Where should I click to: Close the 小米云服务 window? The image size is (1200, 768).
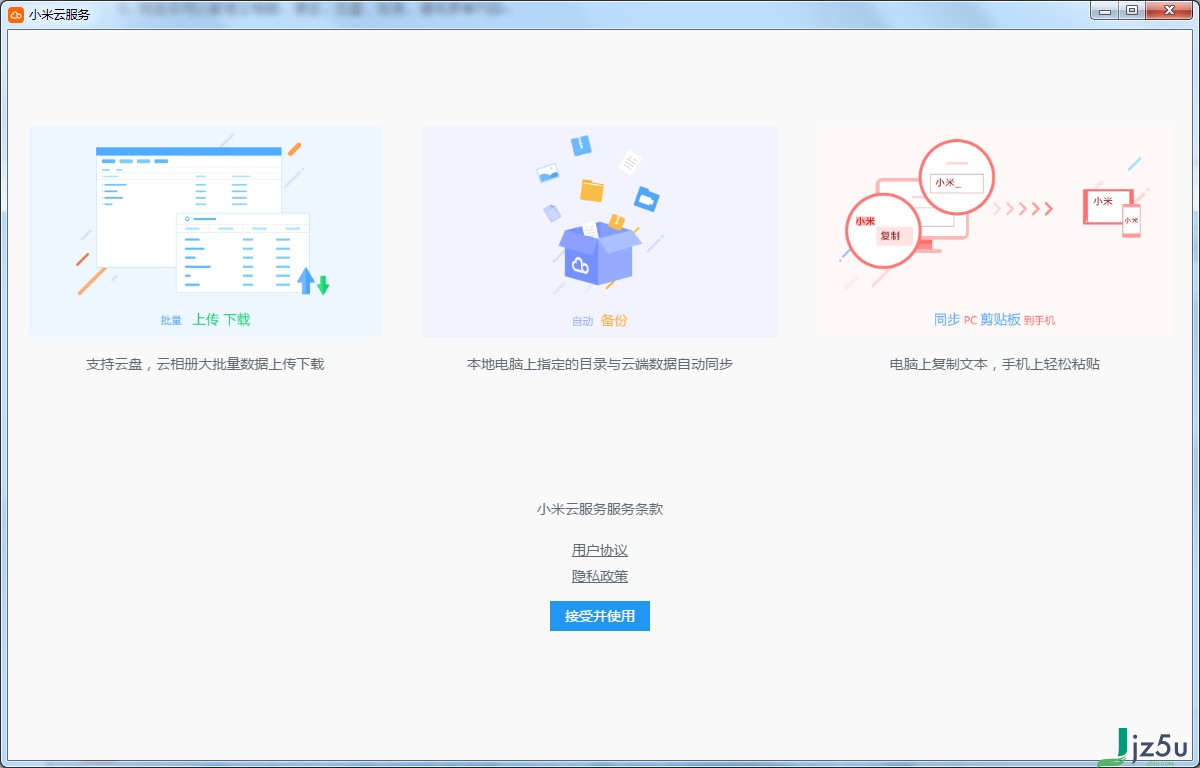(1169, 10)
